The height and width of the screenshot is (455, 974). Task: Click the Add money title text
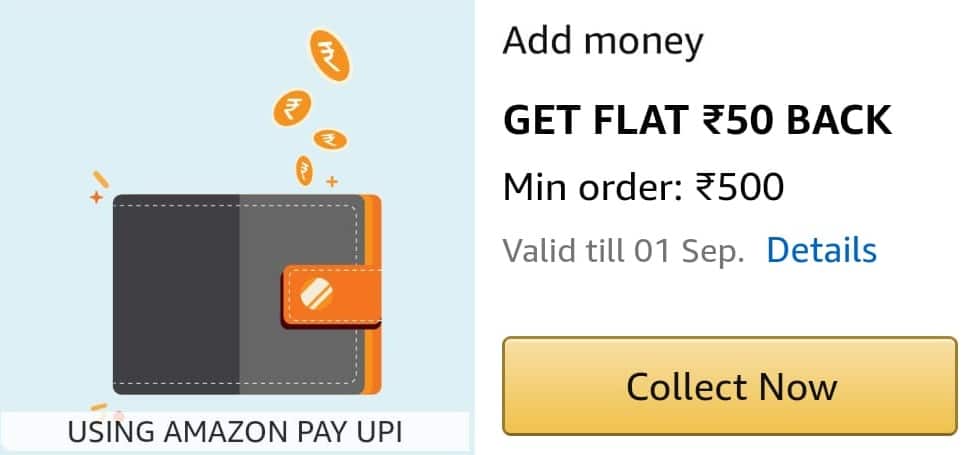(603, 41)
